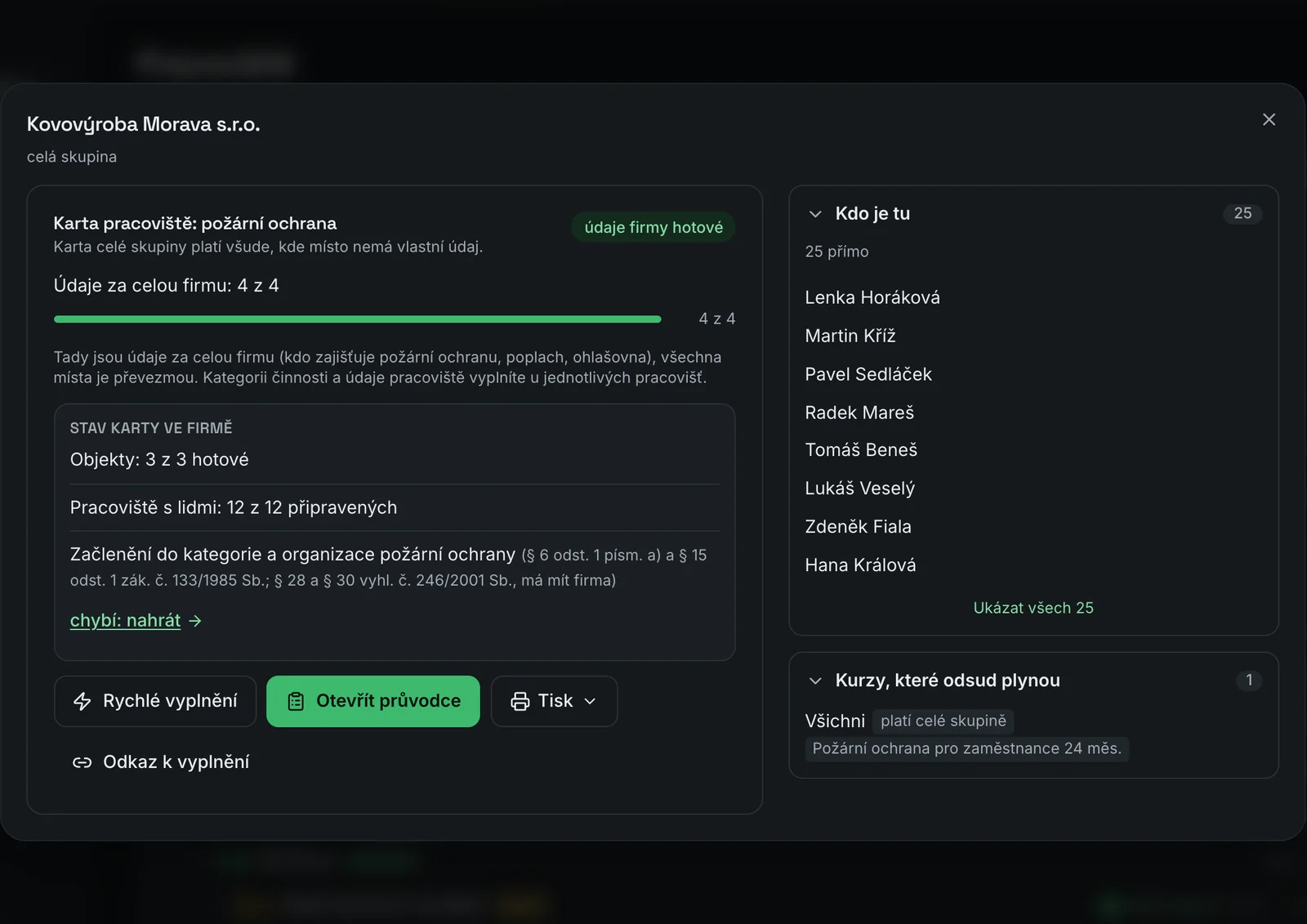Select Hana Králová in the people list

click(860, 565)
